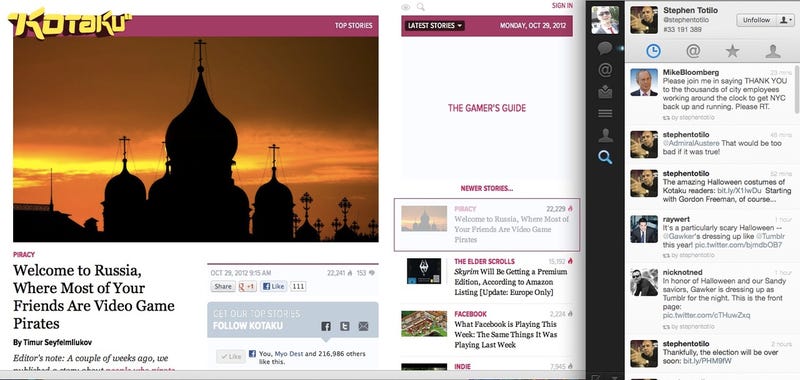Click MikeBloomberg's tweet avatar

point(644,82)
